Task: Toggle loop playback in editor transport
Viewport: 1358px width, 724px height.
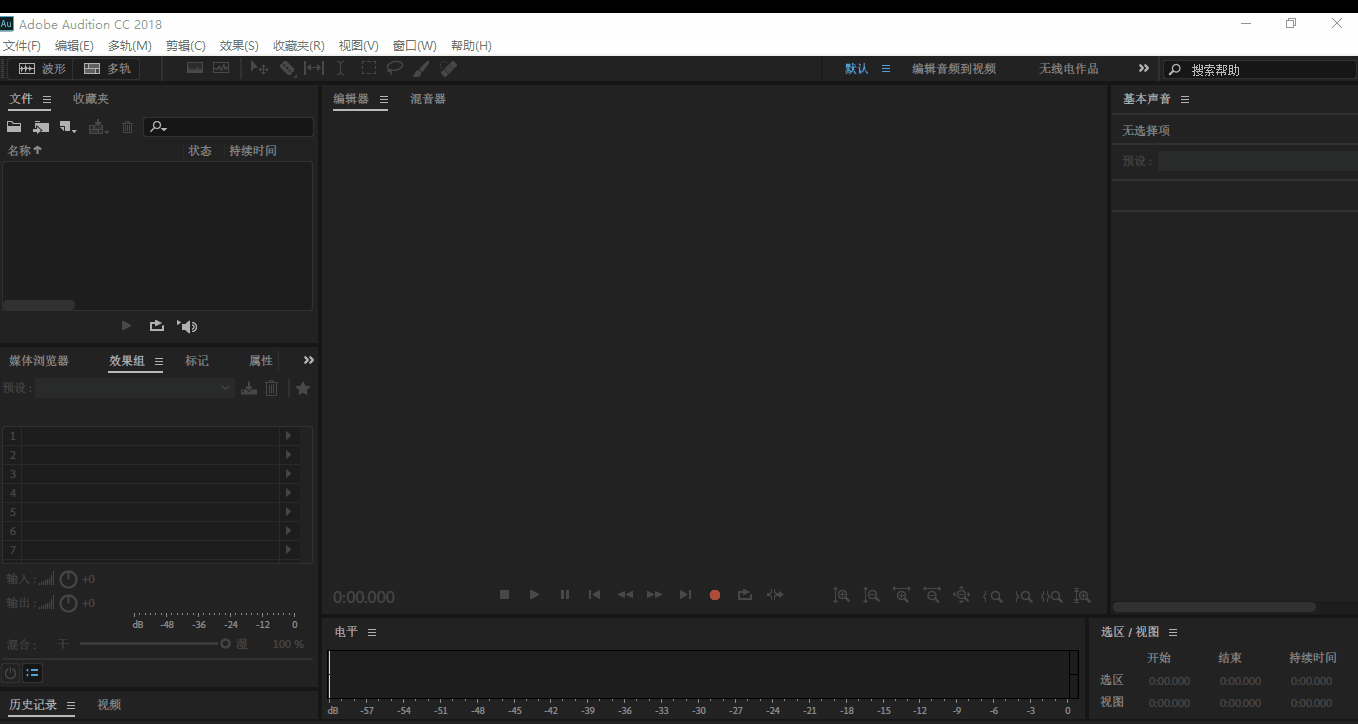Action: tap(745, 595)
